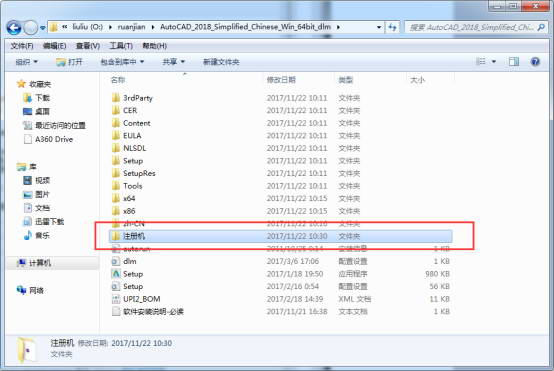Select the UPI2_BOM XML file icon
Viewport: 554px width, 371px height.
click(116, 299)
